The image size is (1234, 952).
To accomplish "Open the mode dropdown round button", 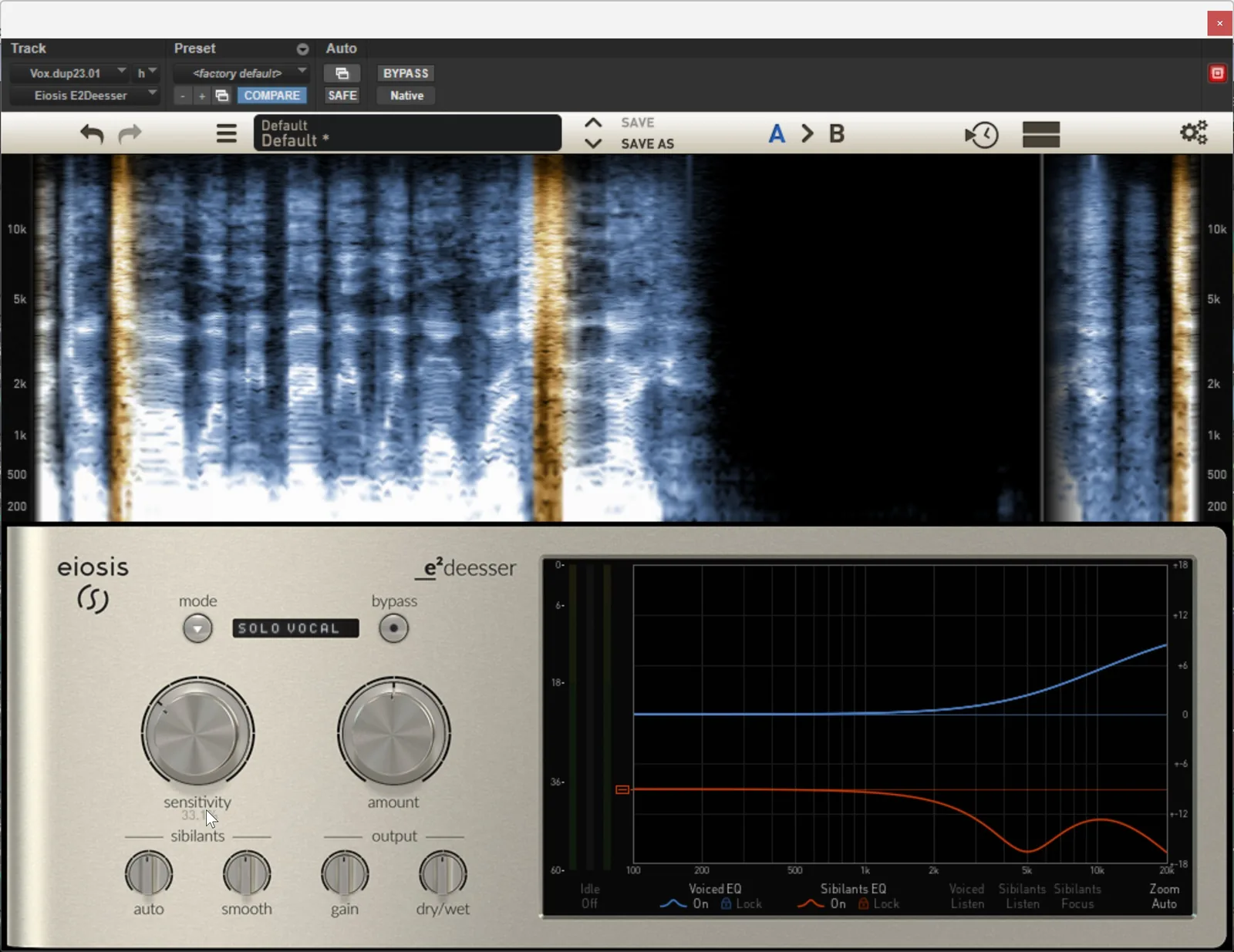I will (x=197, y=628).
